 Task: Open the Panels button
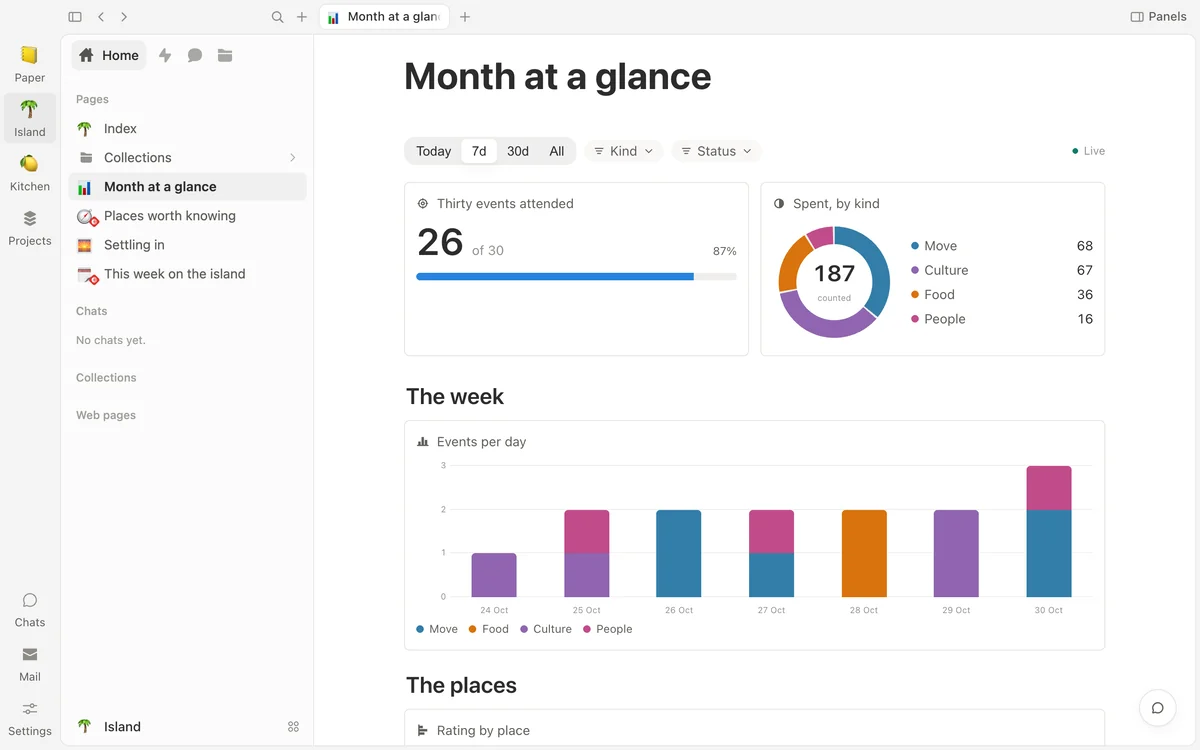(x=1158, y=17)
